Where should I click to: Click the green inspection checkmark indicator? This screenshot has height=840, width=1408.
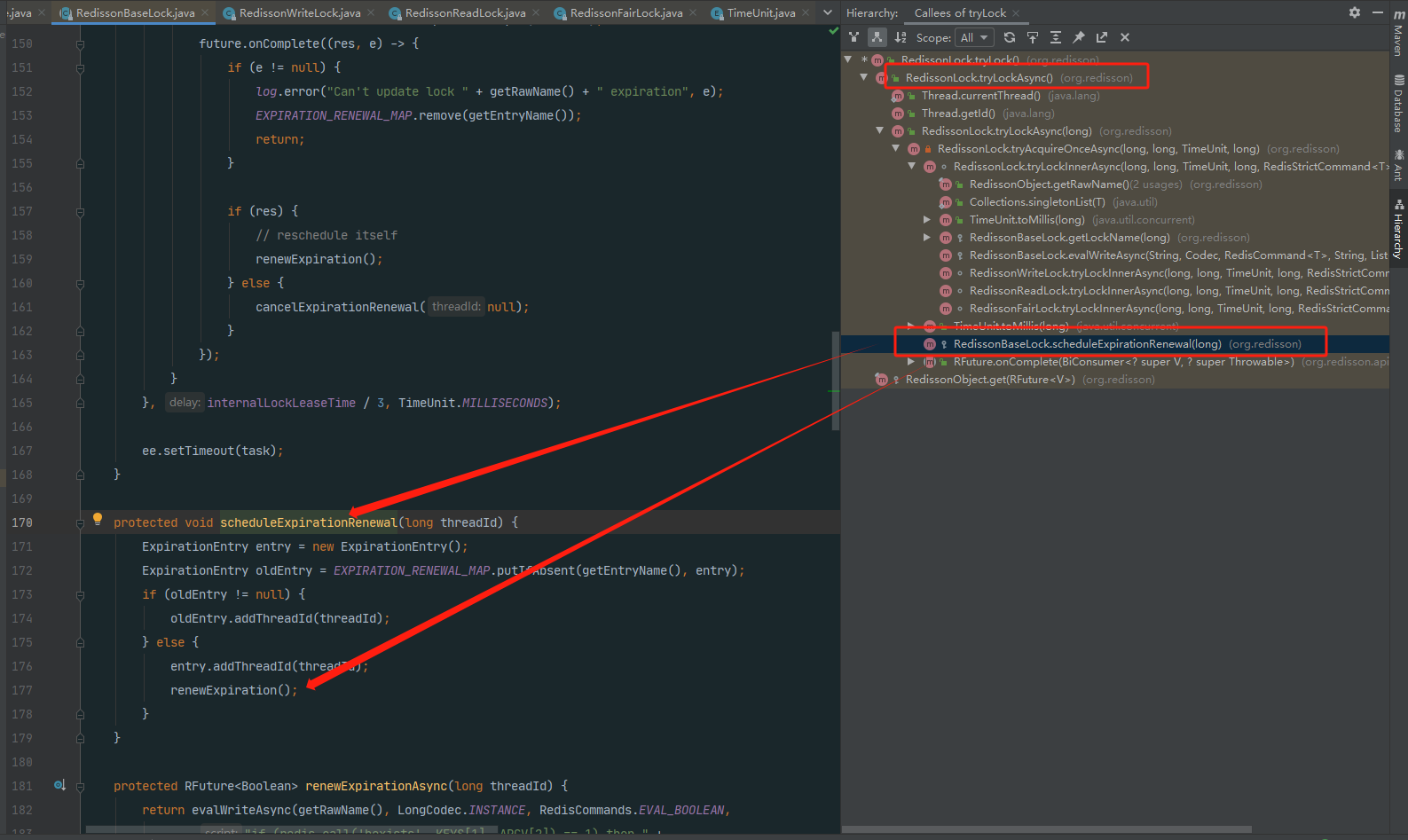tap(833, 31)
